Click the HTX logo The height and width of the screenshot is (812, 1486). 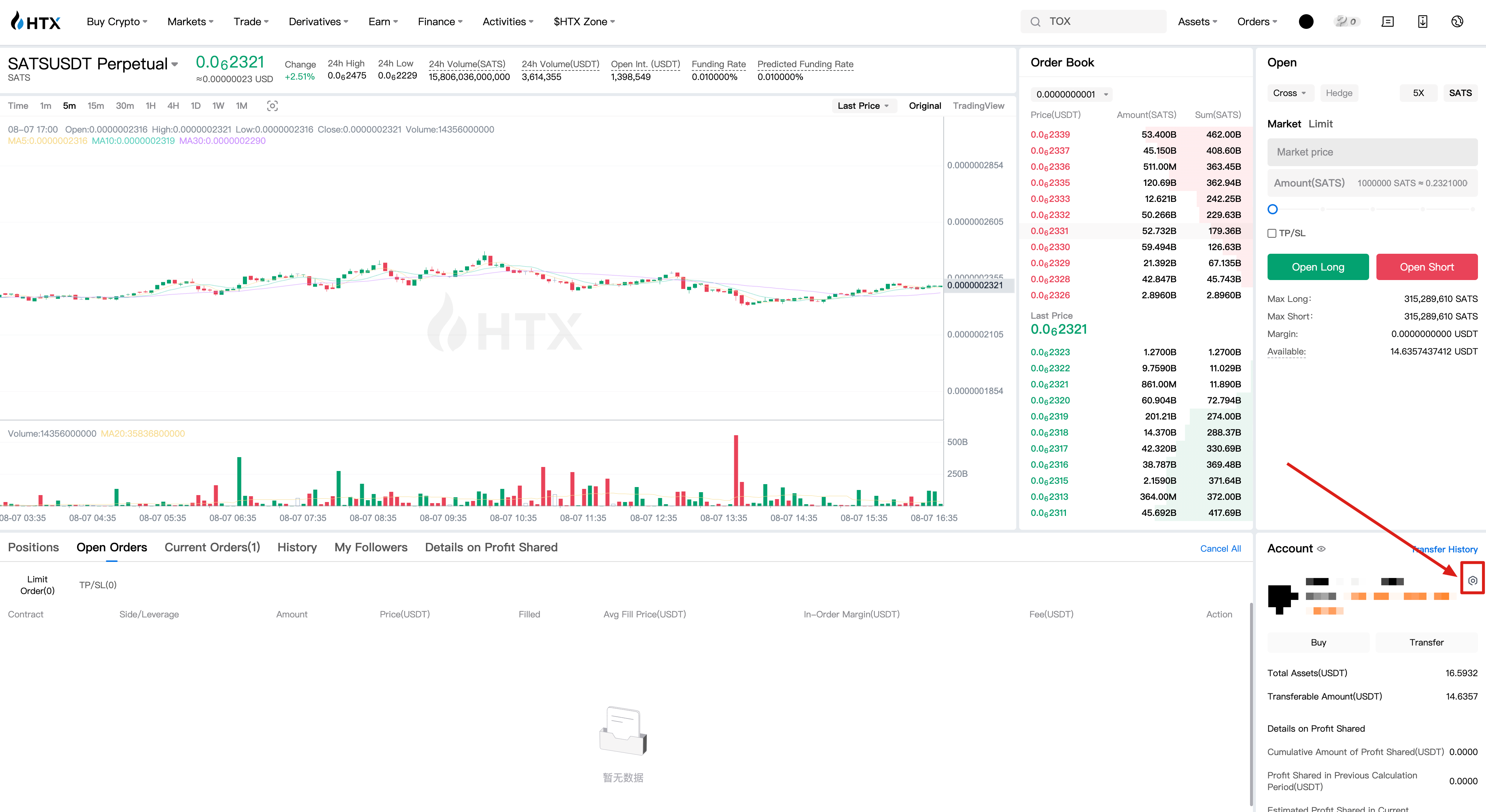35,22
